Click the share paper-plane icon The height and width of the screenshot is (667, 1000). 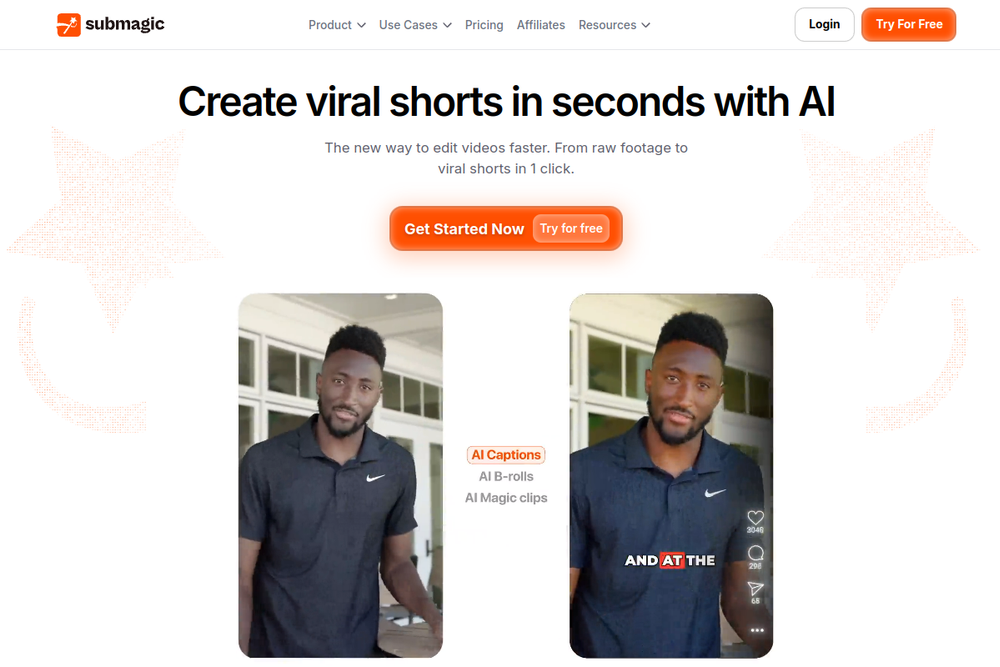(x=756, y=588)
